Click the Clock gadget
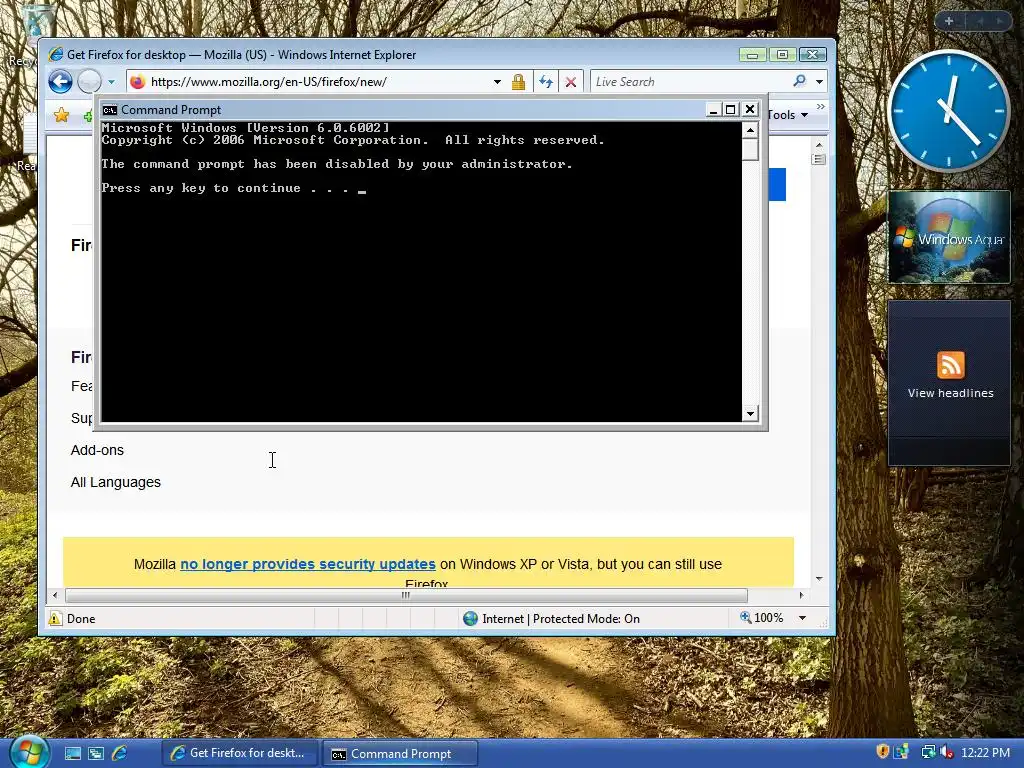The height and width of the screenshot is (768, 1024). [x=949, y=110]
